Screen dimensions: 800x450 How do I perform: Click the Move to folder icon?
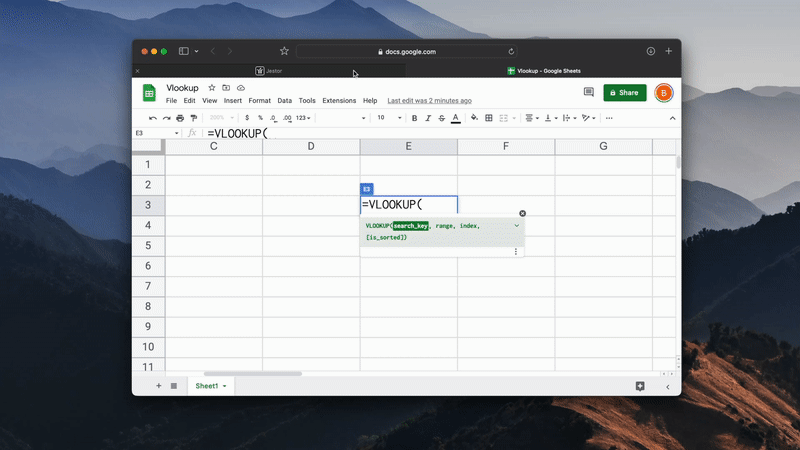(226, 88)
